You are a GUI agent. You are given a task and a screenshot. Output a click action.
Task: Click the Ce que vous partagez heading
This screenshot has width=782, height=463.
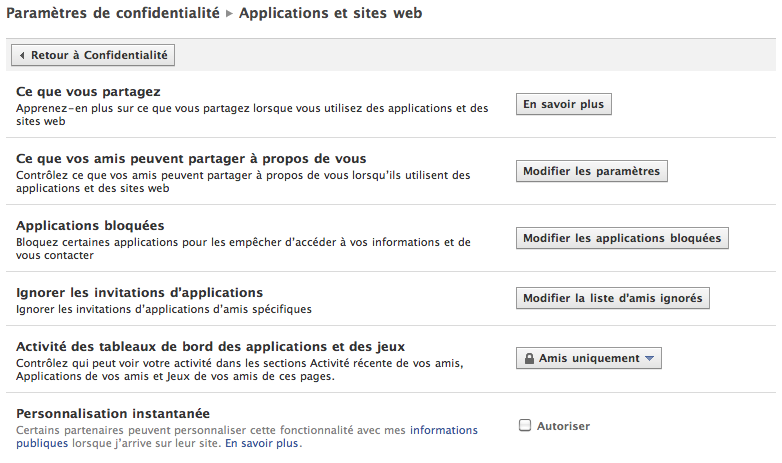click(88, 91)
